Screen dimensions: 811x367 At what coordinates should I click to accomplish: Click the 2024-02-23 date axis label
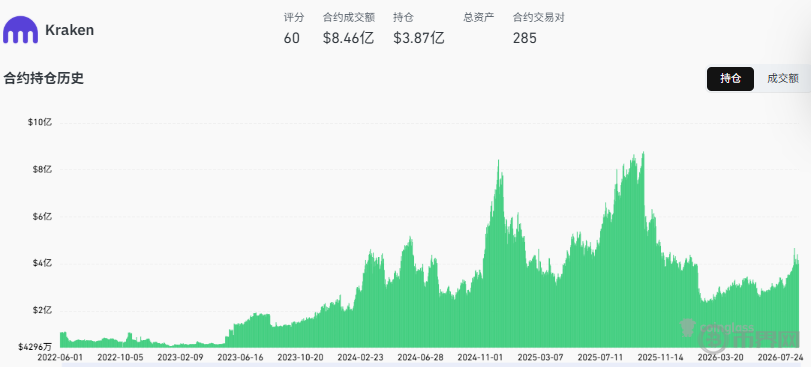pos(360,357)
